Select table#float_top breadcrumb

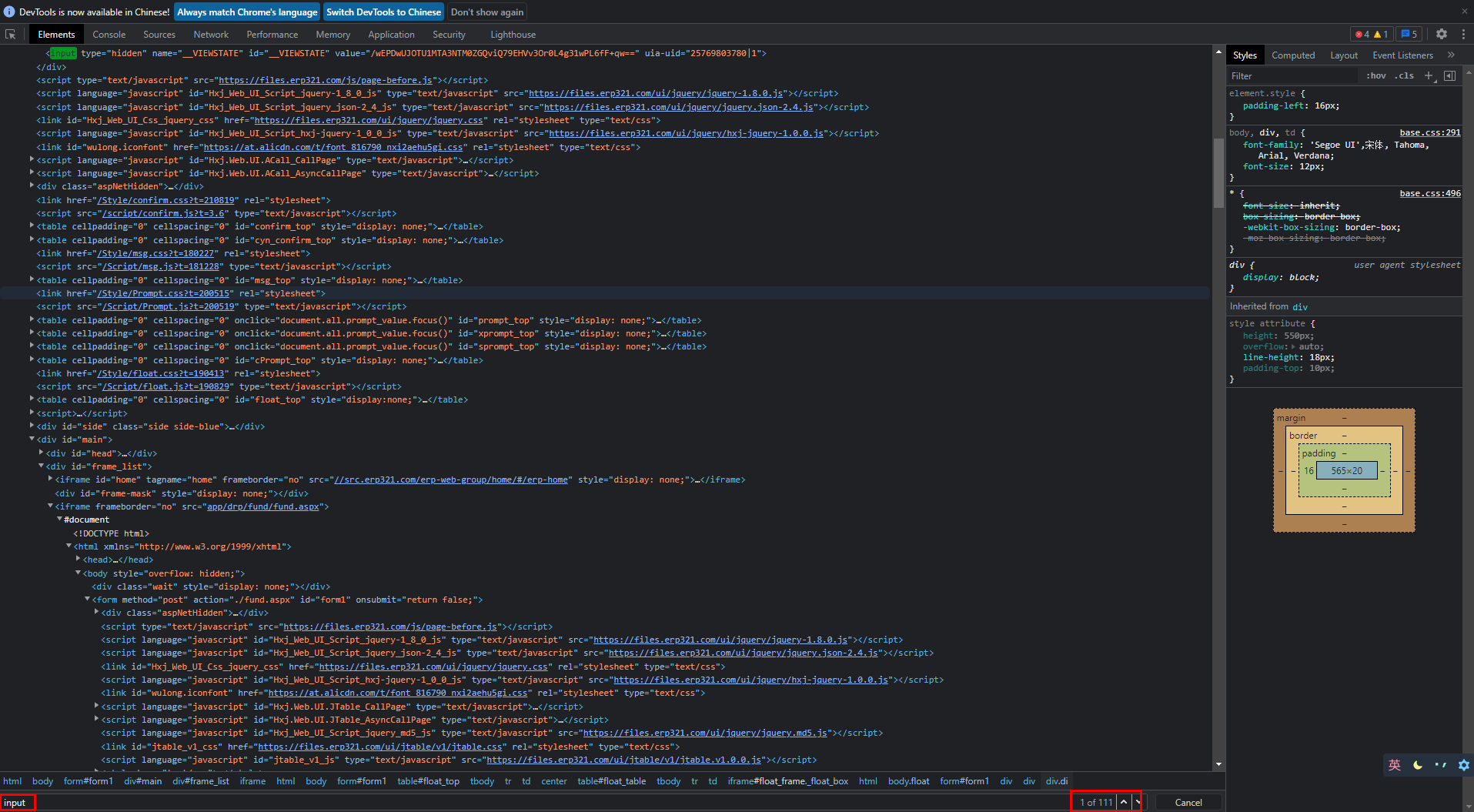click(428, 781)
